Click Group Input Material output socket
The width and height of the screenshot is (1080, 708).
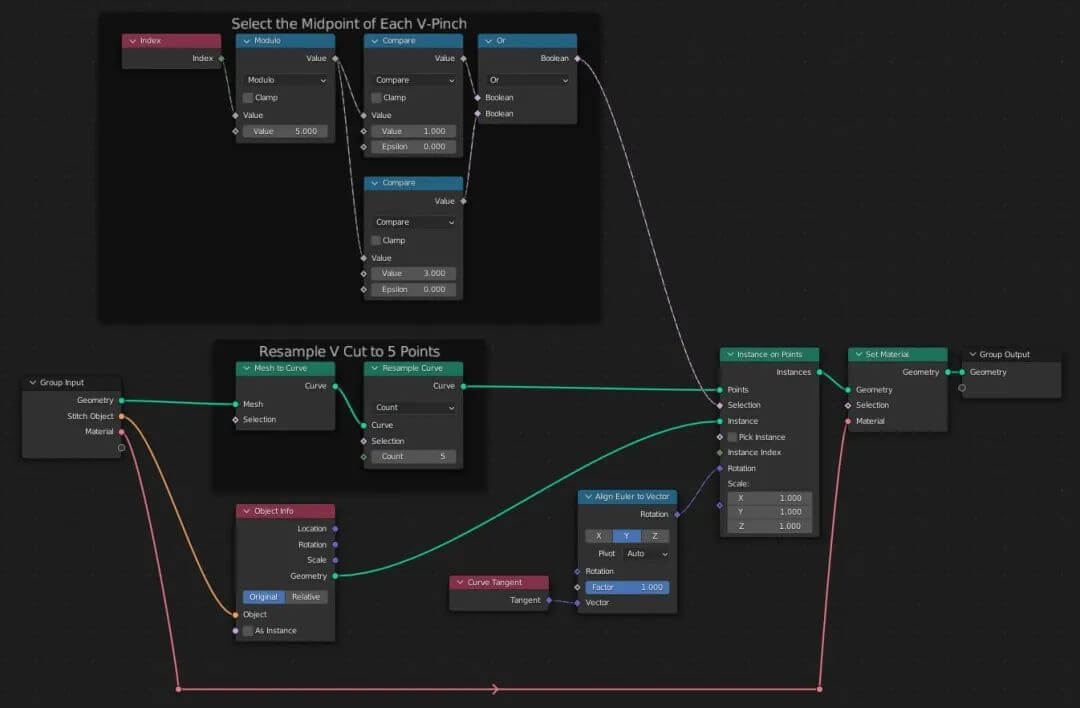(122, 432)
